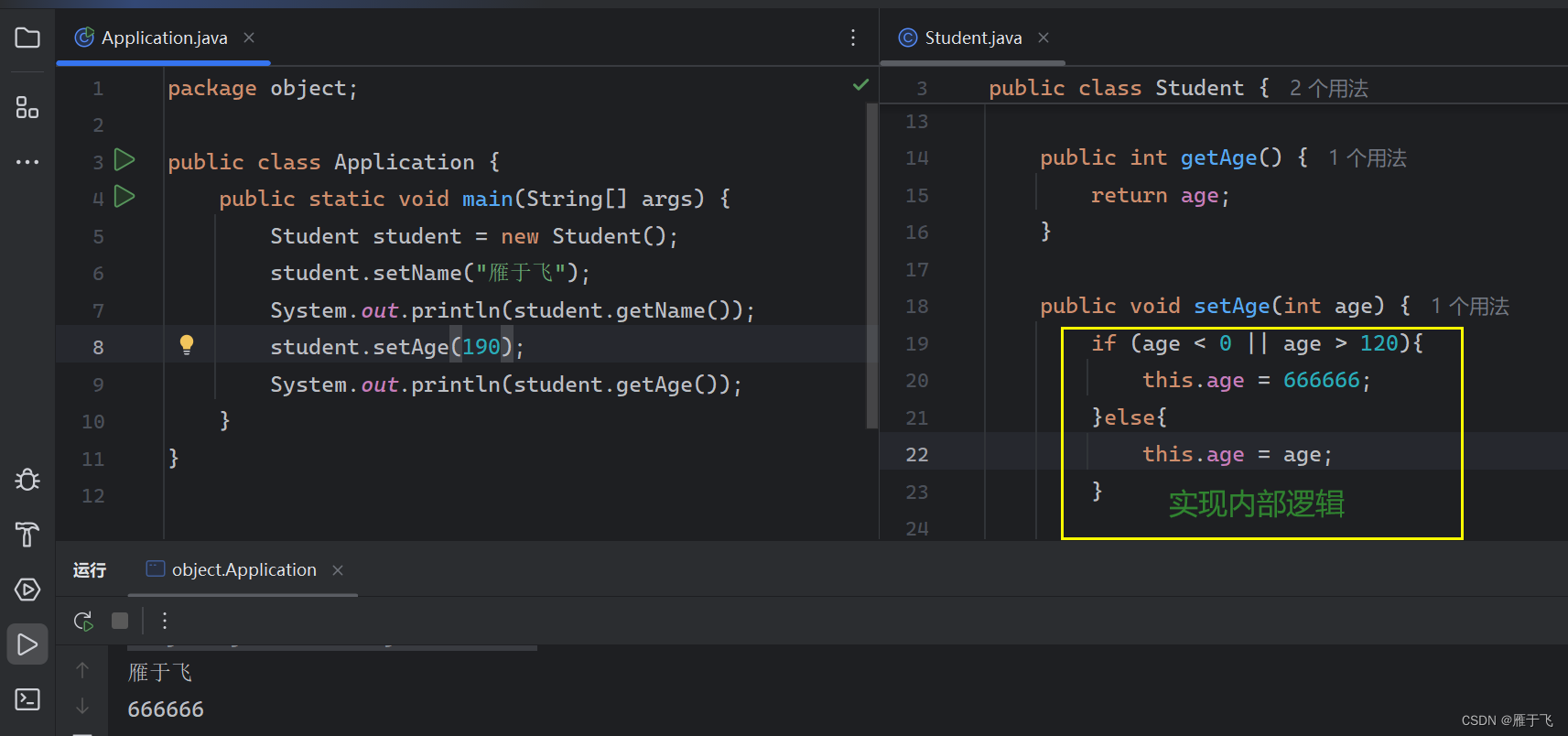
Task: Click the yellow light bulb intention icon
Action: (x=187, y=344)
